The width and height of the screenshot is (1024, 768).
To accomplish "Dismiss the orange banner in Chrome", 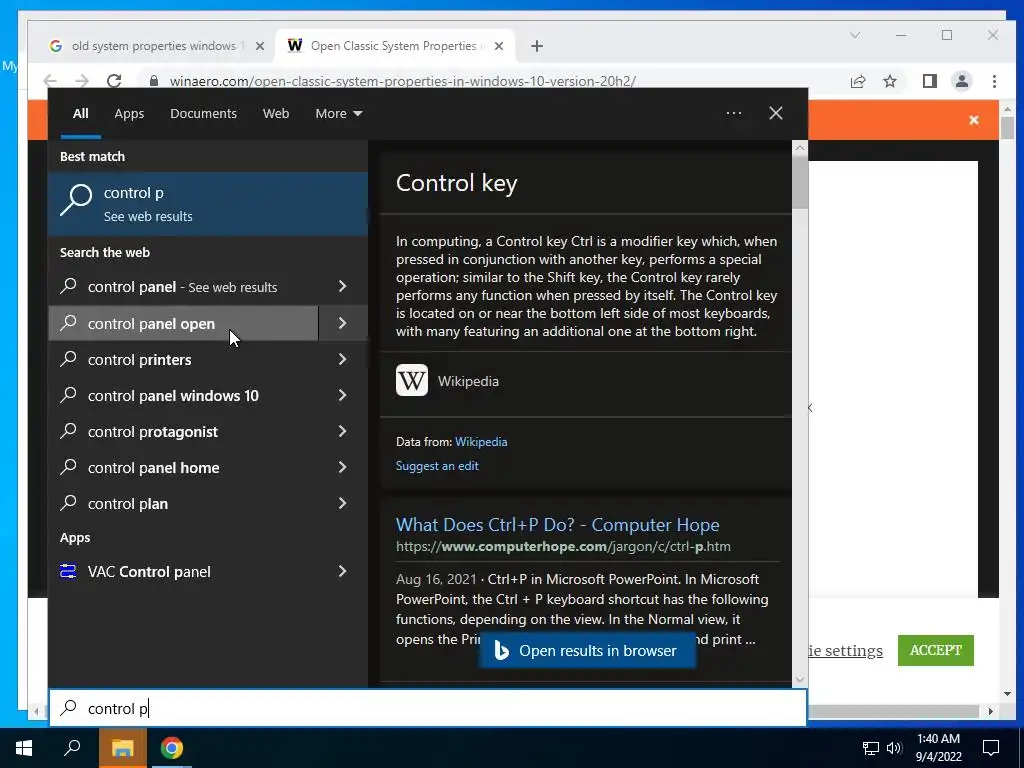I will 974,120.
